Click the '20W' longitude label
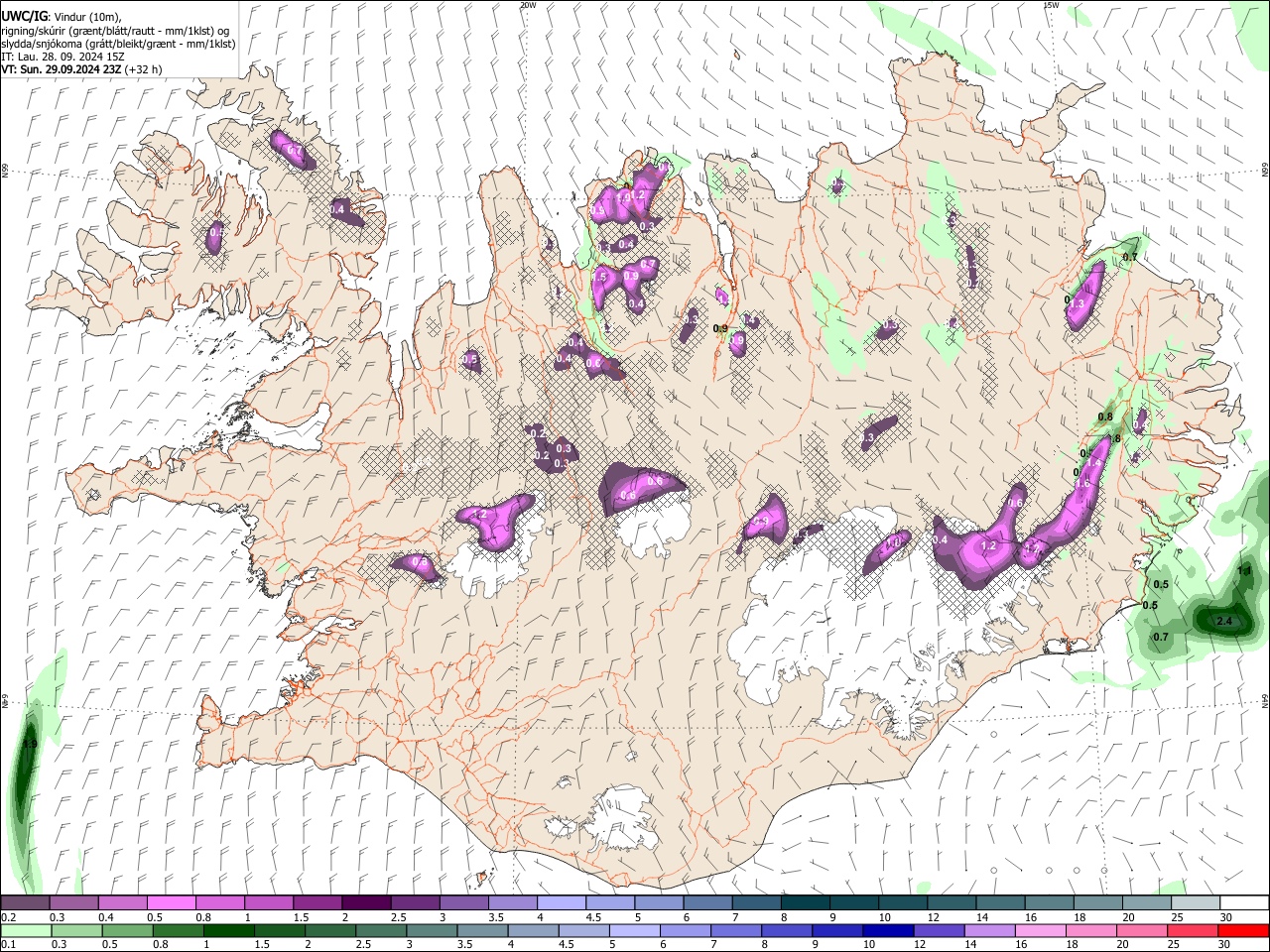 [528, 5]
